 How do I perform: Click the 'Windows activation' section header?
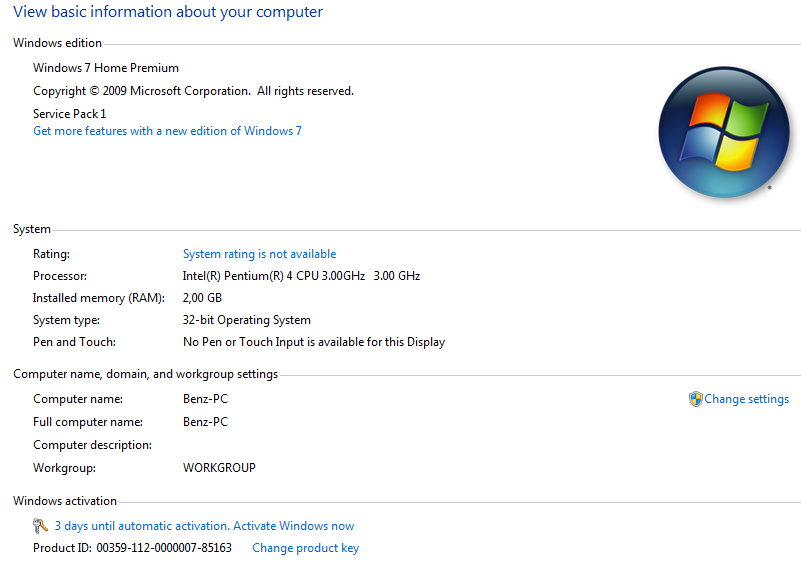tap(65, 501)
